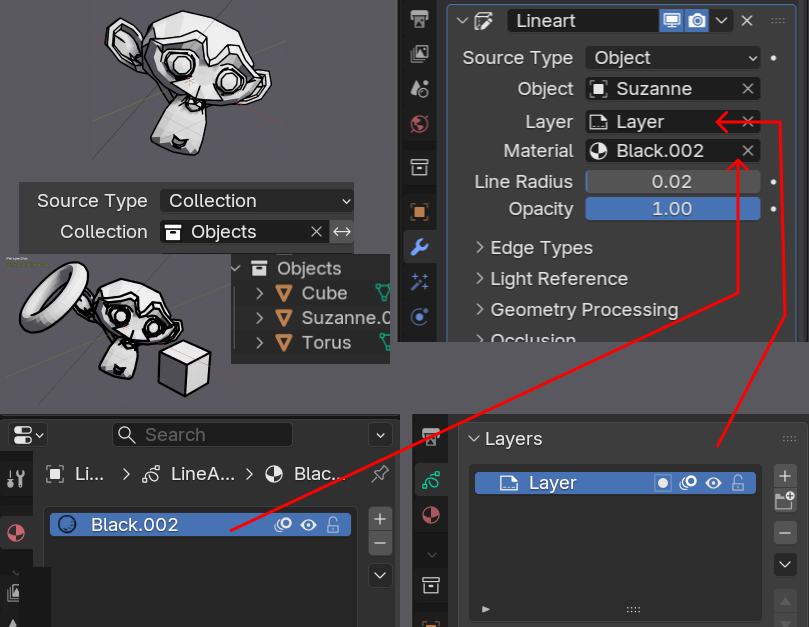809x627 pixels.
Task: Toggle onion skinning icon on Layer
Action: pos(688,483)
